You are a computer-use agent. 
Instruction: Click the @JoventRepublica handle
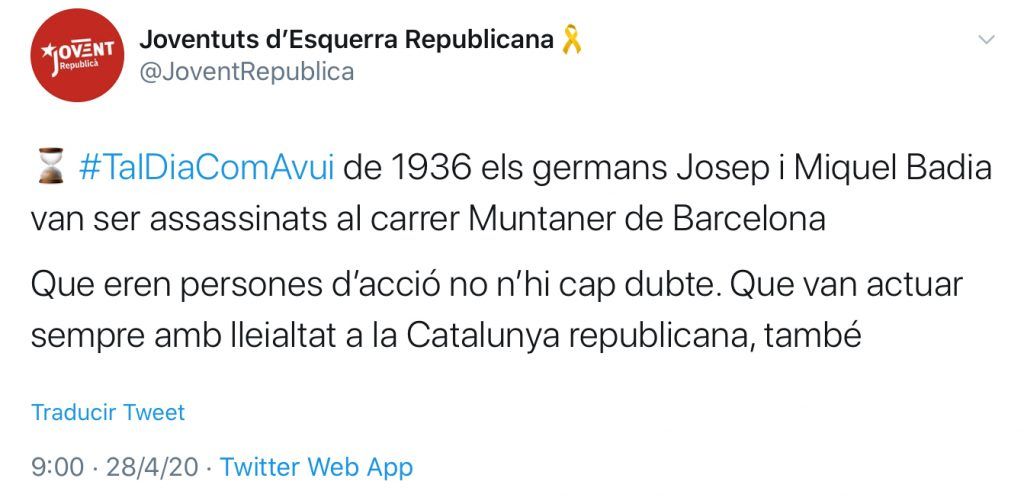click(x=246, y=72)
